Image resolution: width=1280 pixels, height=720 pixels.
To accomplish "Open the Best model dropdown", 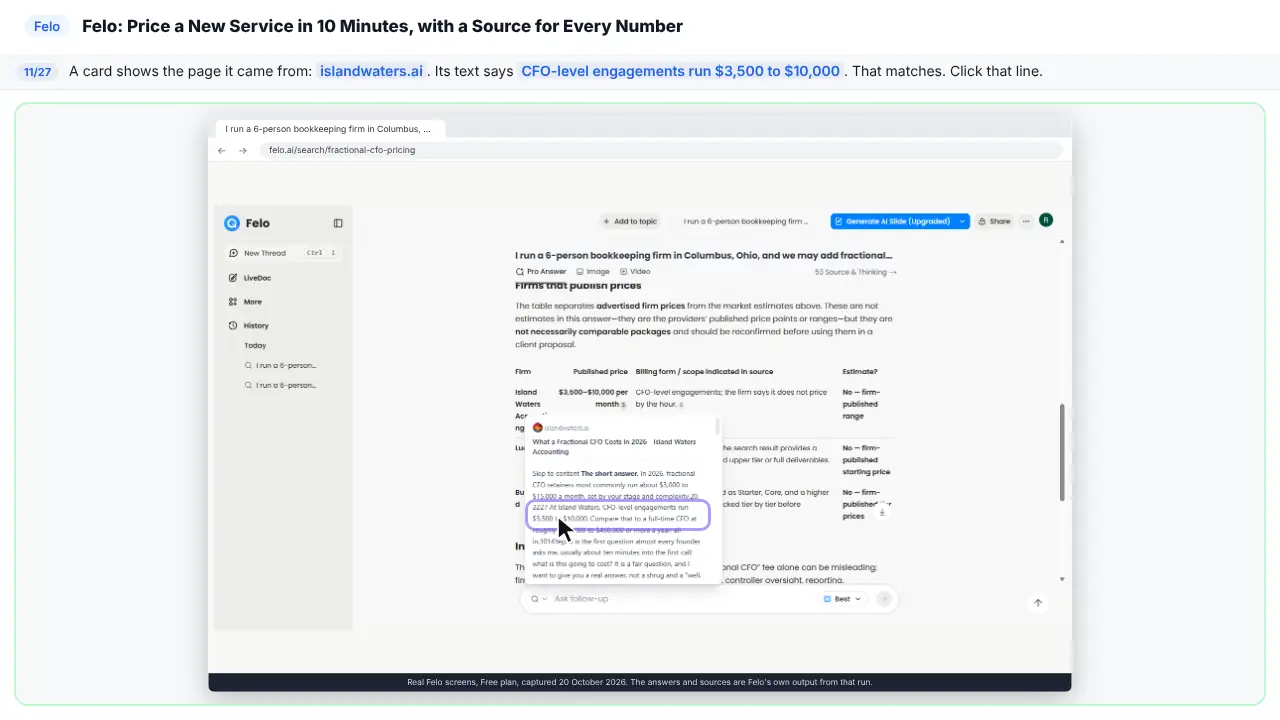I will point(842,599).
